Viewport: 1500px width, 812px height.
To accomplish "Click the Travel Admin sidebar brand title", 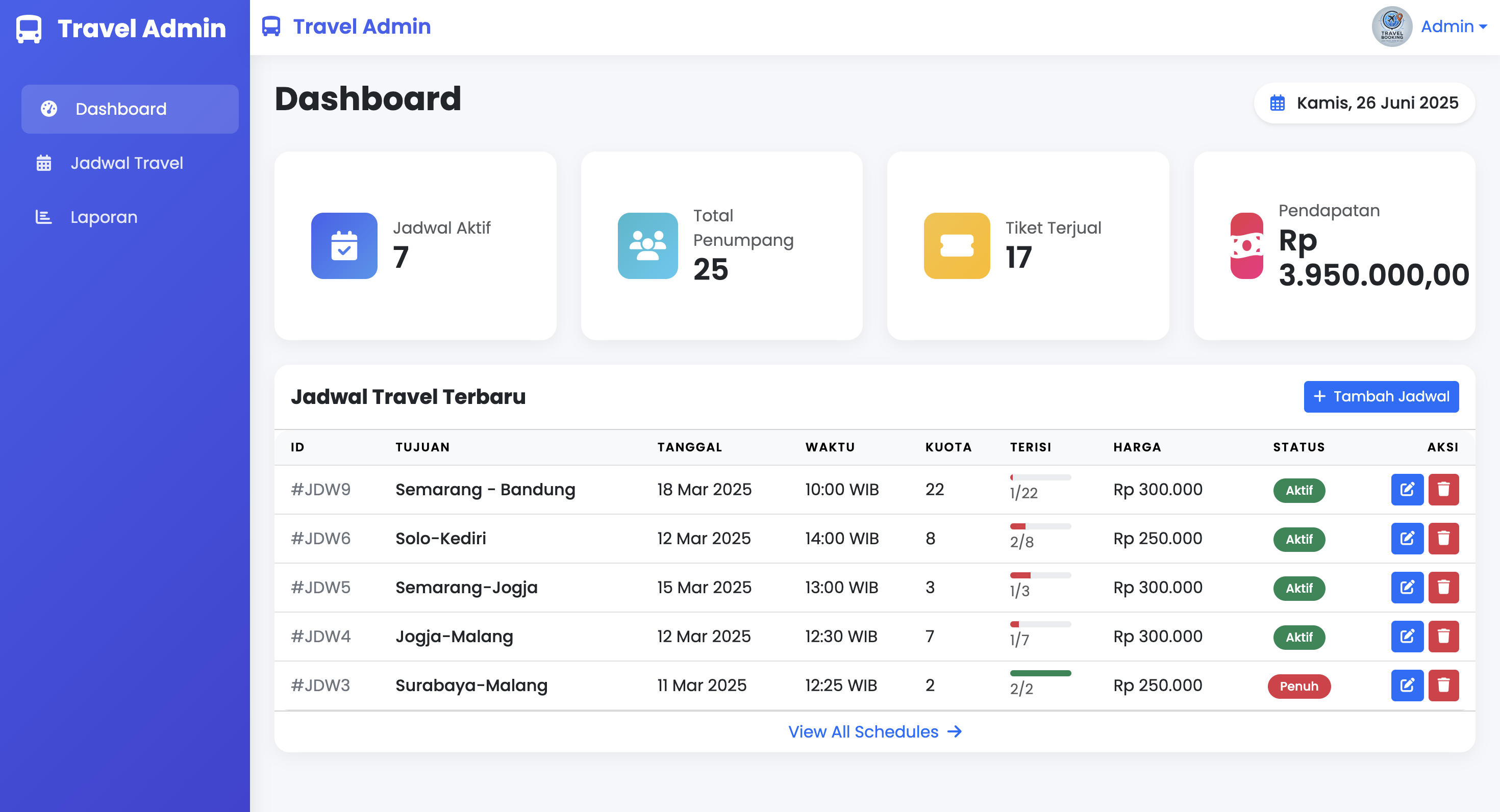I will 141,29.
